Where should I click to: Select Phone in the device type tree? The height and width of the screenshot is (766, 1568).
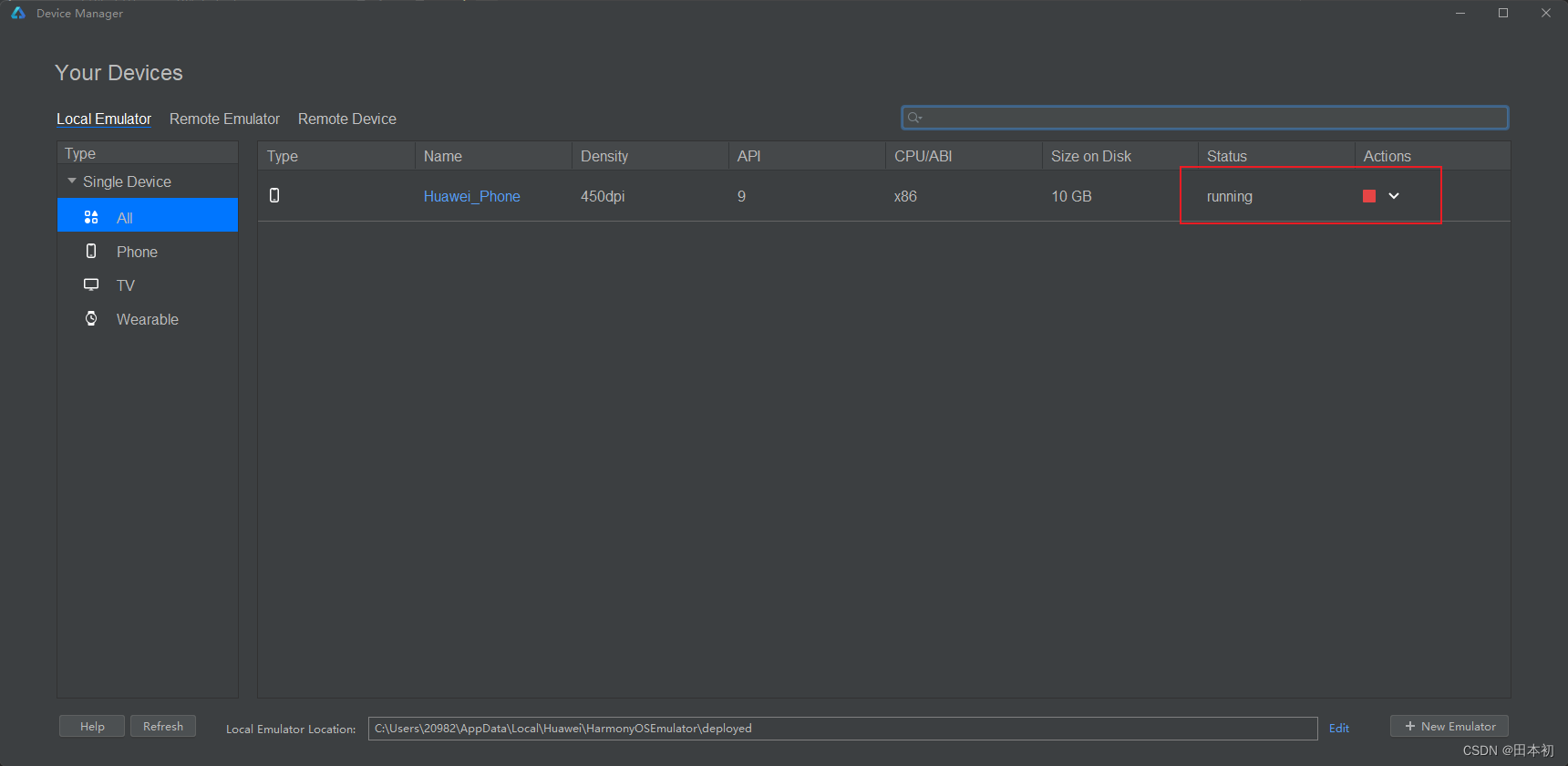(x=148, y=252)
